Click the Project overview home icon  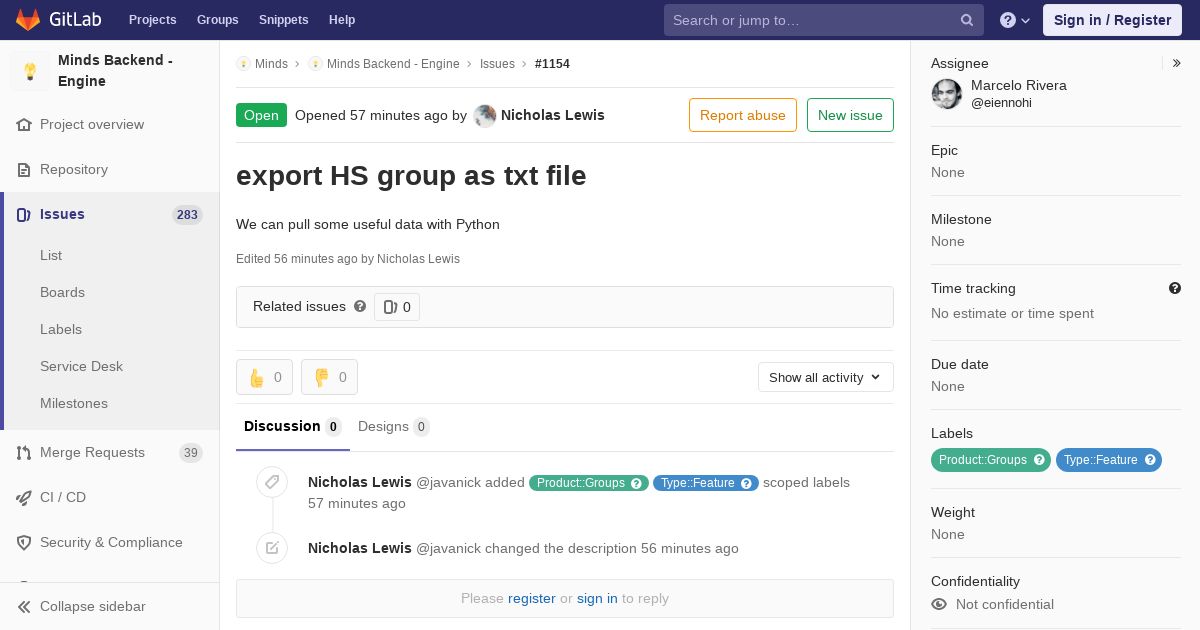coord(24,125)
